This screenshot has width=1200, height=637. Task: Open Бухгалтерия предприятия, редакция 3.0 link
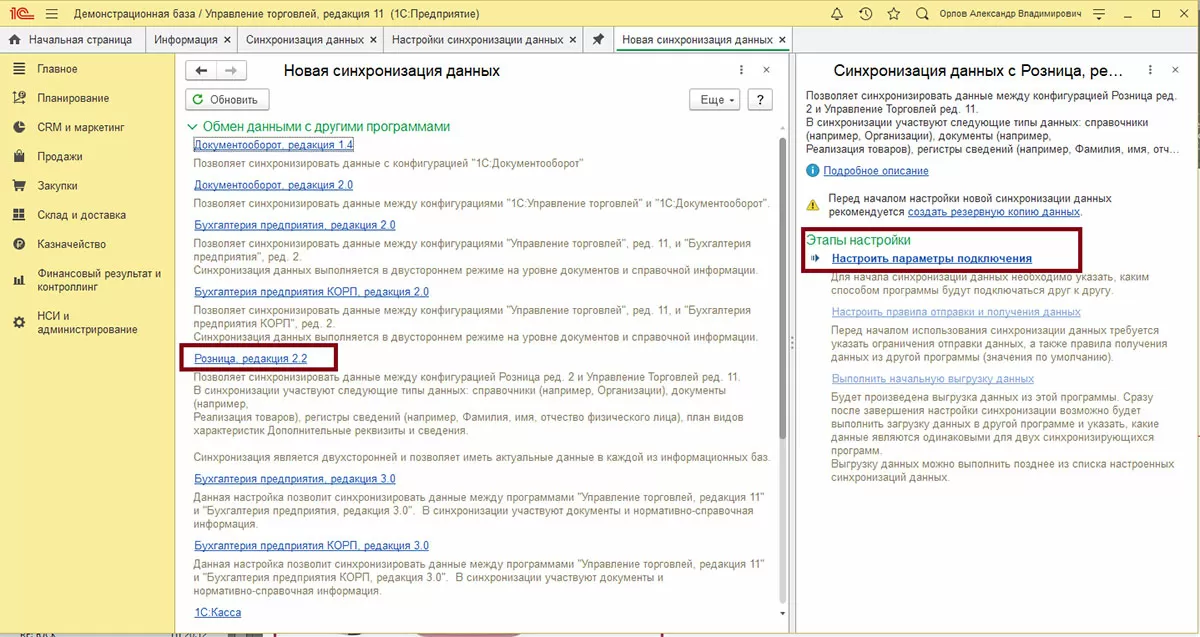pyautogui.click(x=295, y=478)
